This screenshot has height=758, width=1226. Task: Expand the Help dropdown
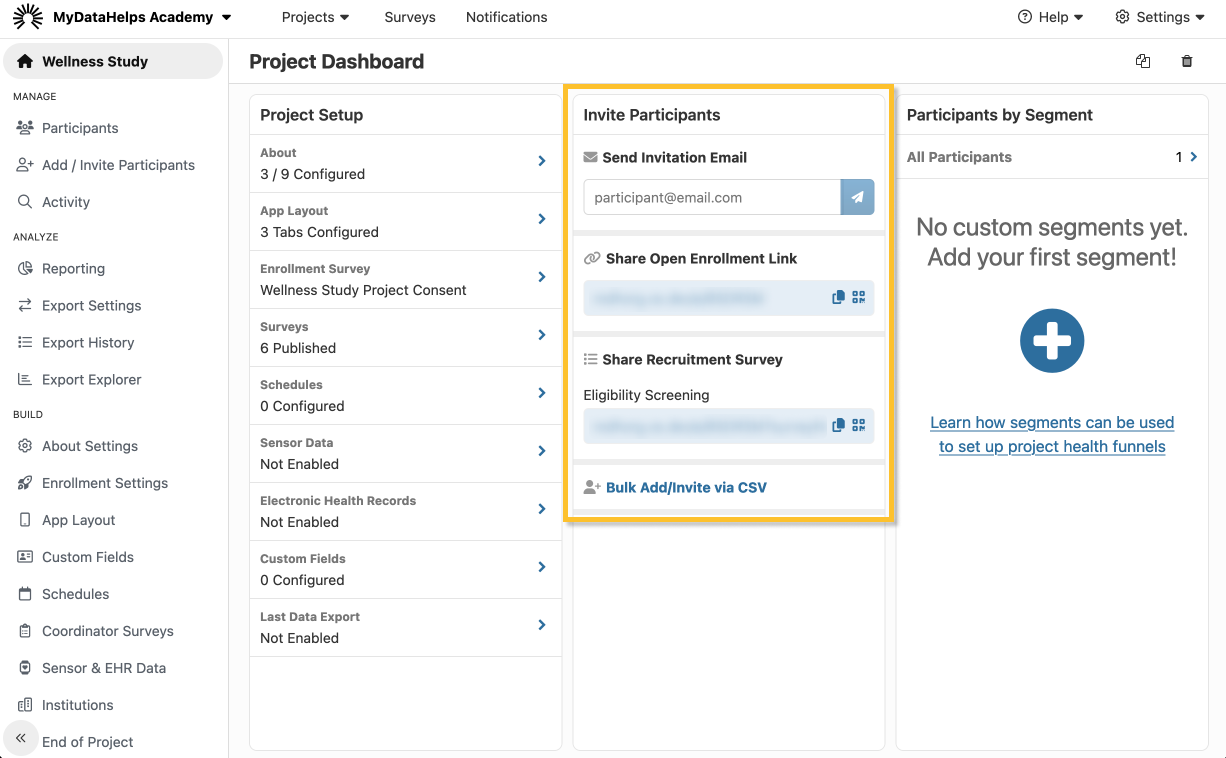click(x=1051, y=17)
